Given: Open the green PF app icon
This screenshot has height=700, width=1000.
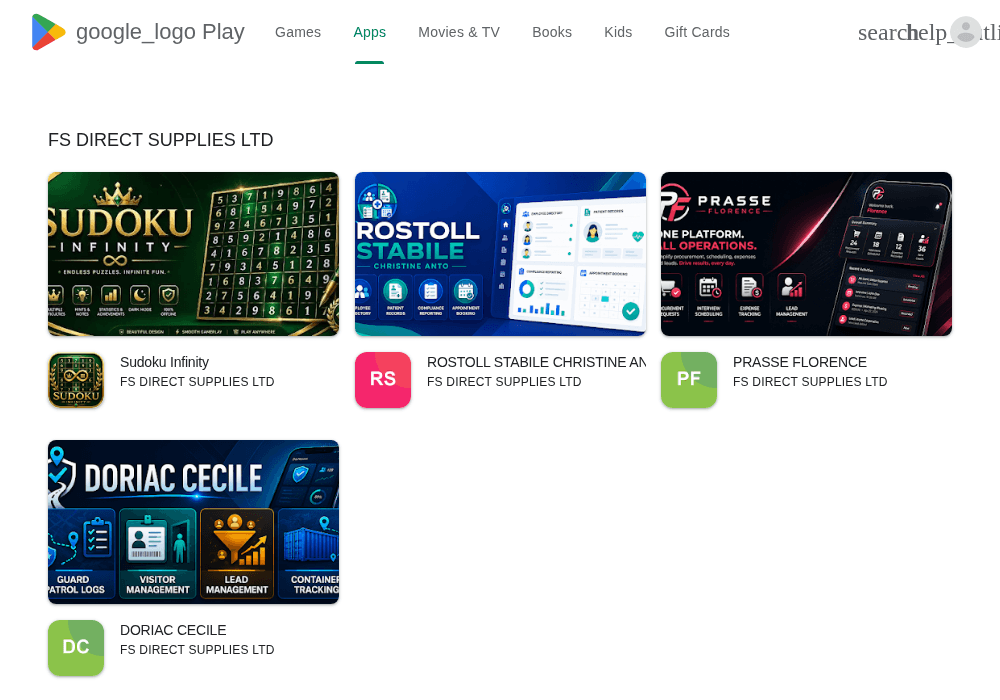Looking at the screenshot, I should pos(689,380).
